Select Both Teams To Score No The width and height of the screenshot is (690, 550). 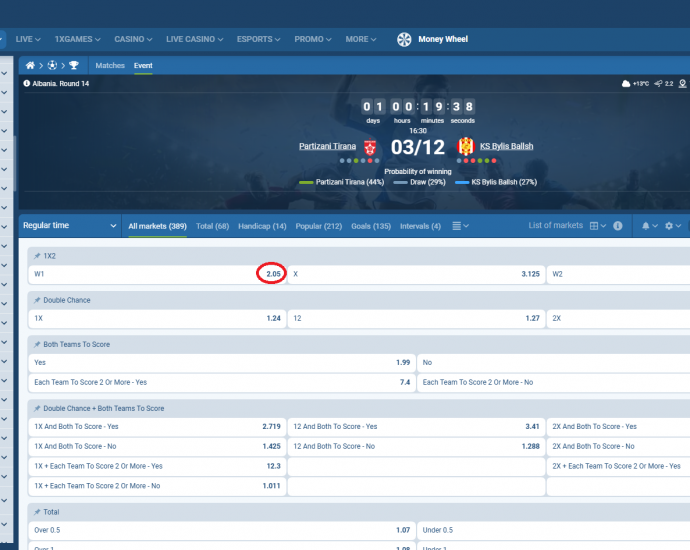pos(554,363)
